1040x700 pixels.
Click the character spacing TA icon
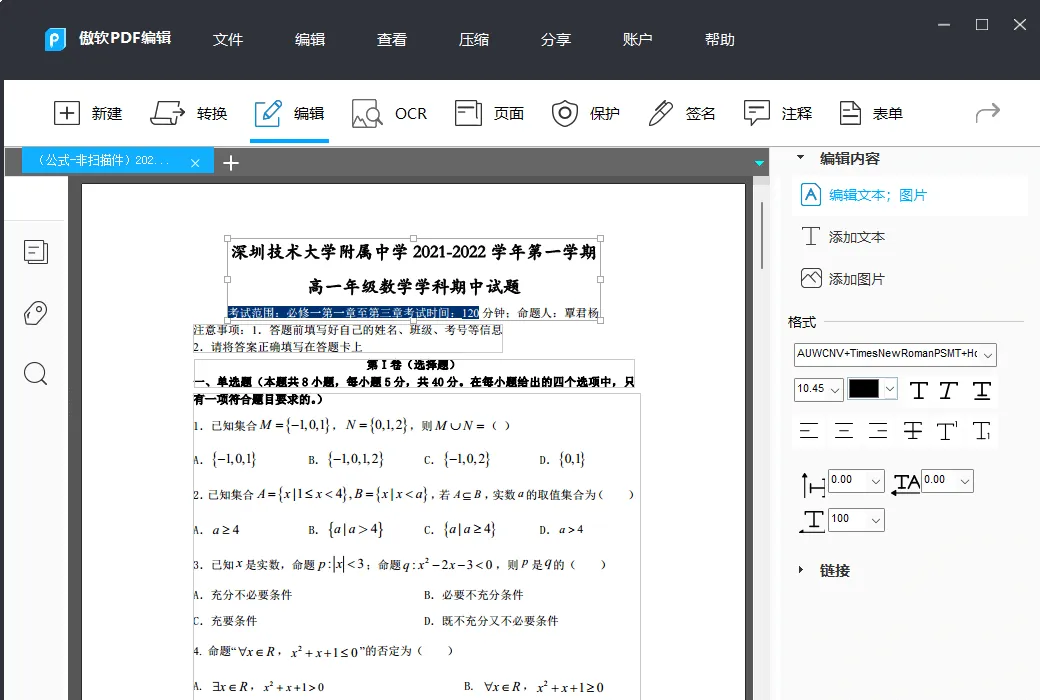click(906, 484)
